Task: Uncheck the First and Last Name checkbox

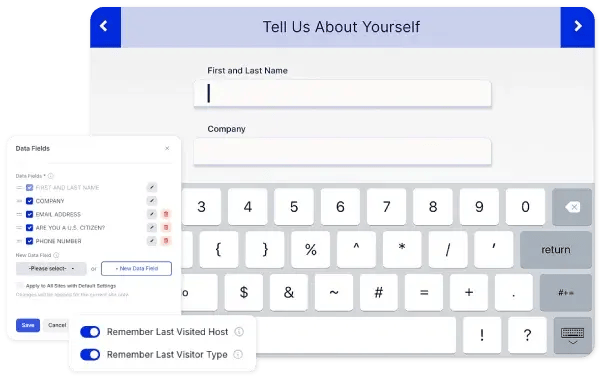Action: click(x=29, y=187)
